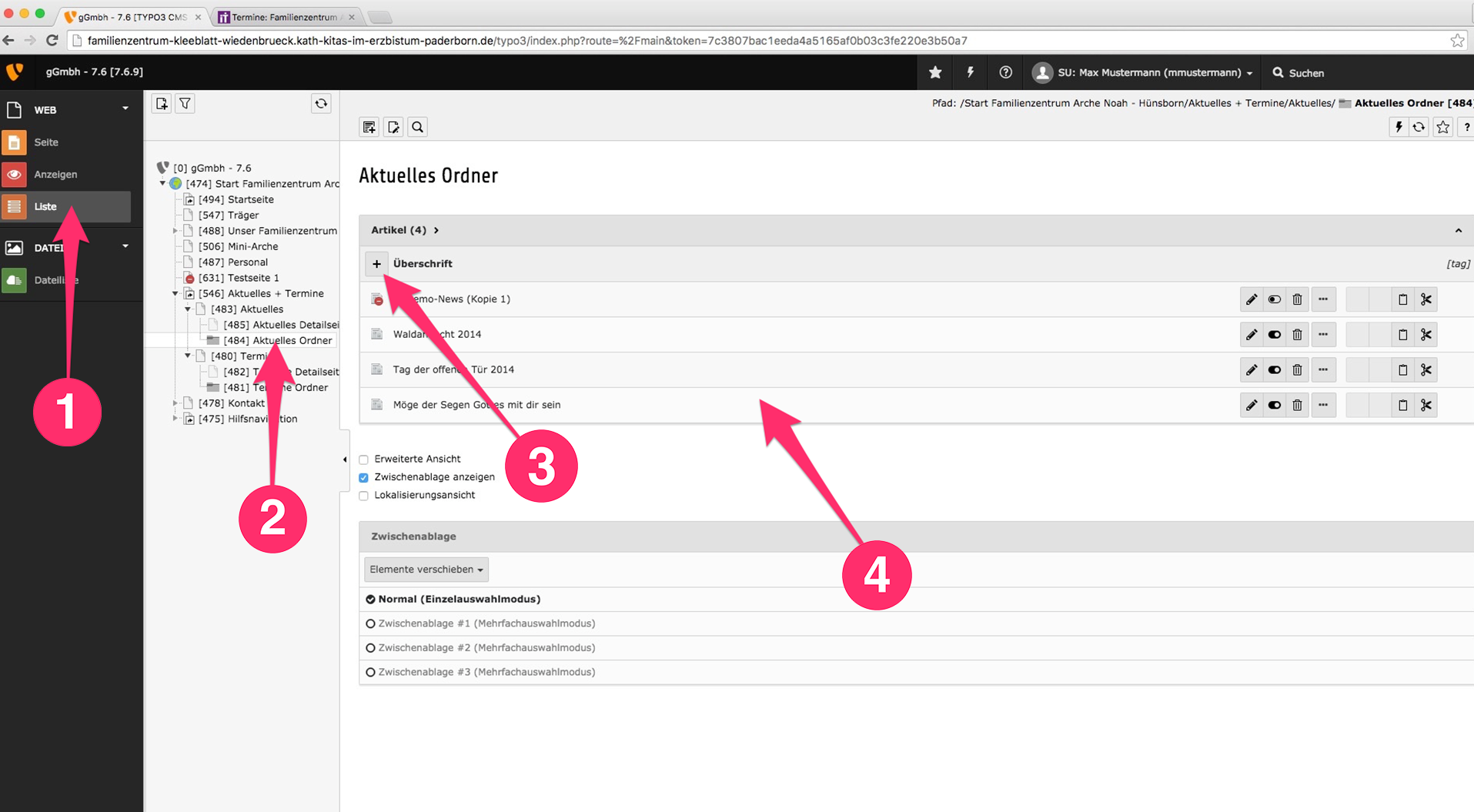1474x812 pixels.
Task: Collapse the Artikel table with the chevron
Action: [x=1458, y=230]
